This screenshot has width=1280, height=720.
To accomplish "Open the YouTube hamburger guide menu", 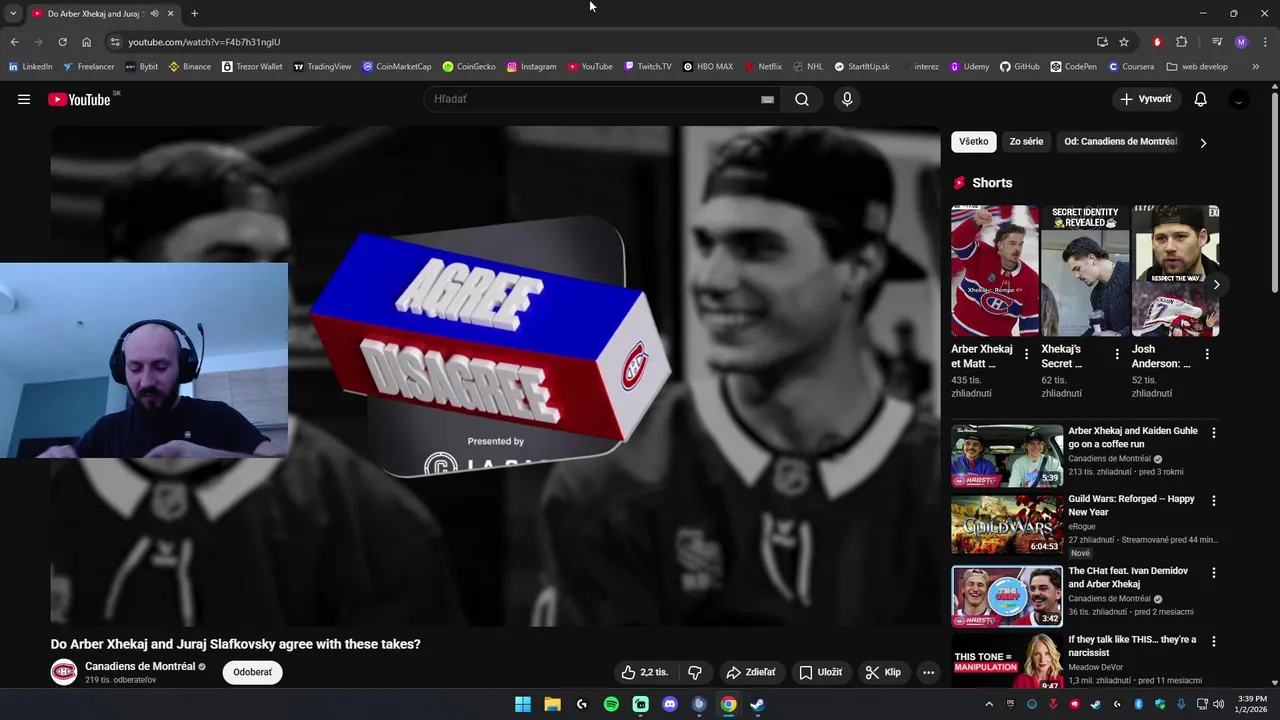I will (x=24, y=99).
